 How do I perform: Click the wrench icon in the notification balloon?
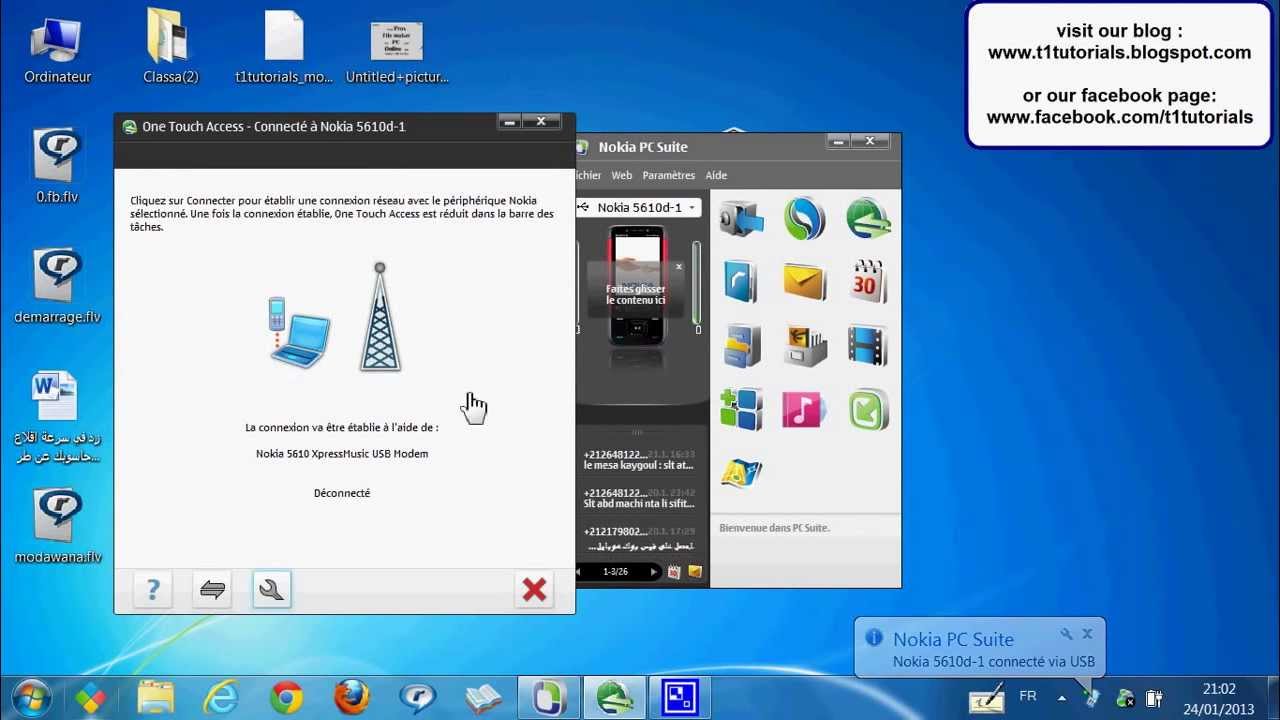[x=1066, y=634]
